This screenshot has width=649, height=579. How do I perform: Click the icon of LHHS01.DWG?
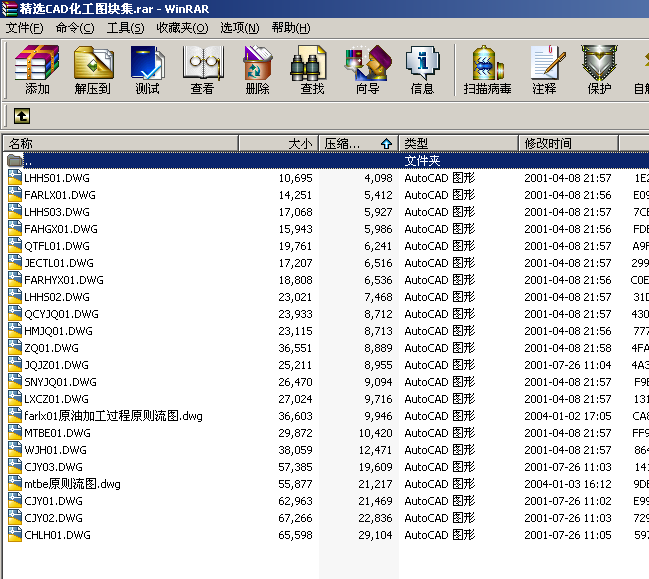click(15, 178)
